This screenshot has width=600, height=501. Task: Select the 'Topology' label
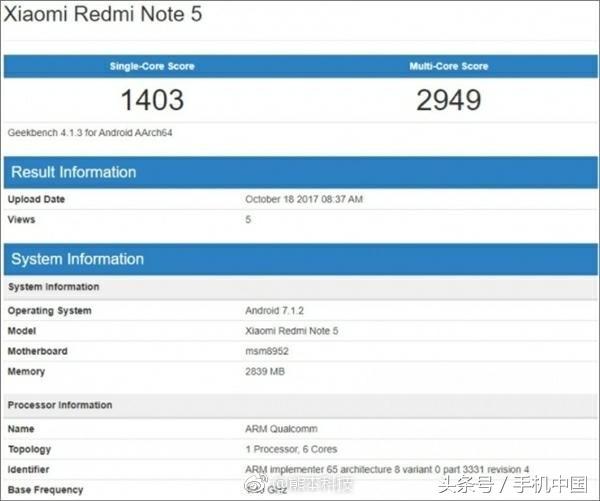point(29,449)
